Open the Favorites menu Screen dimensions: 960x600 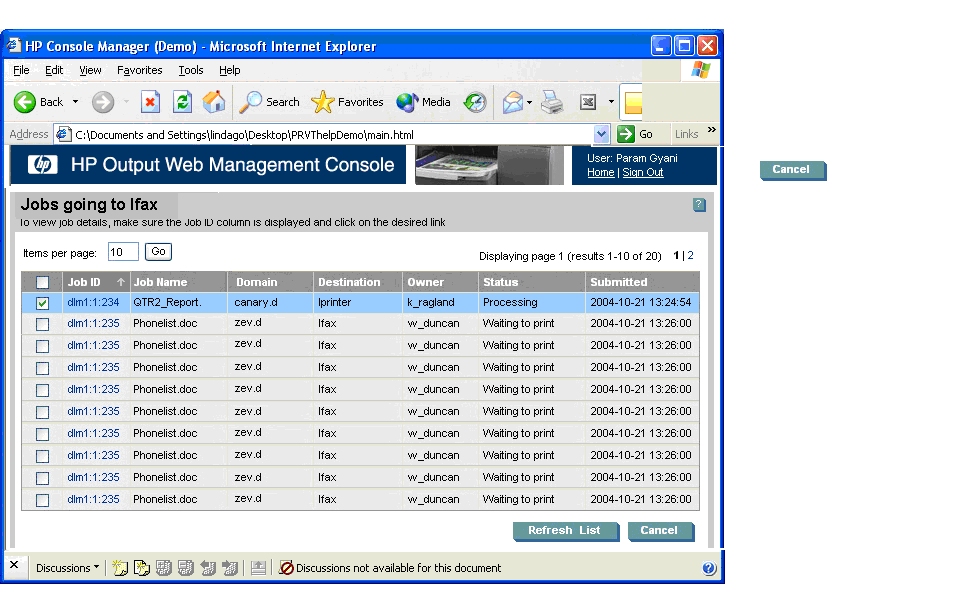tap(139, 70)
